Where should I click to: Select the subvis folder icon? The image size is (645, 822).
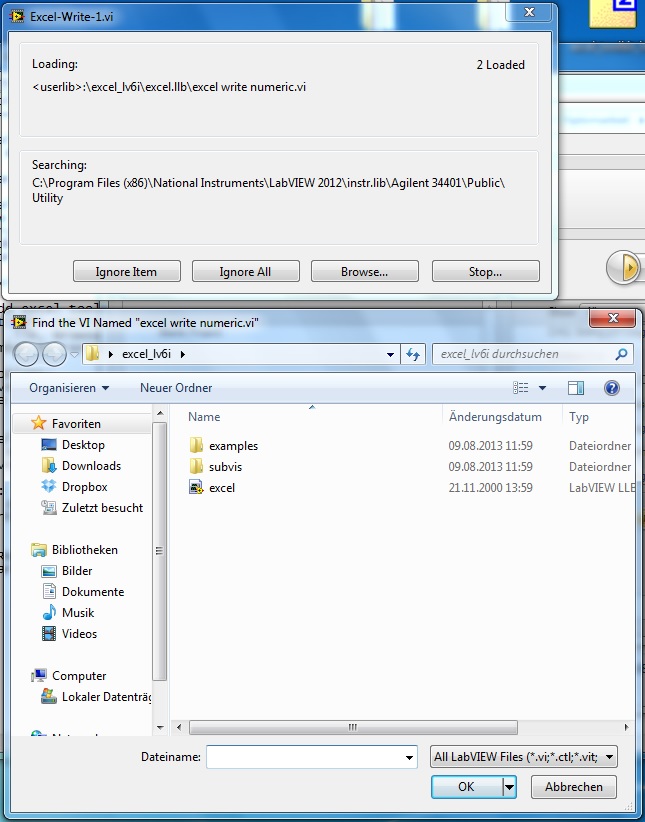(196, 467)
